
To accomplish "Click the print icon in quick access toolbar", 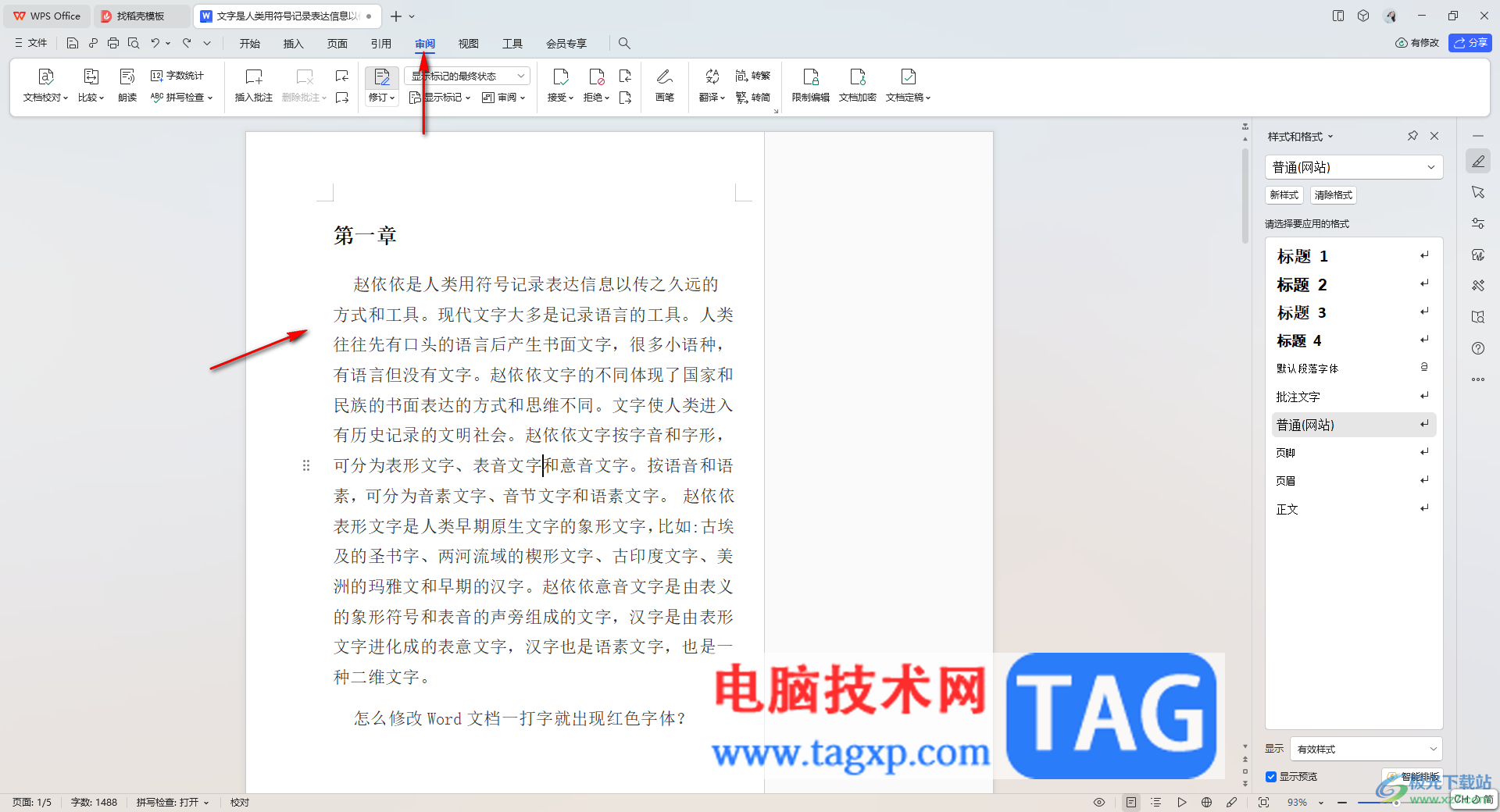I will click(x=113, y=43).
